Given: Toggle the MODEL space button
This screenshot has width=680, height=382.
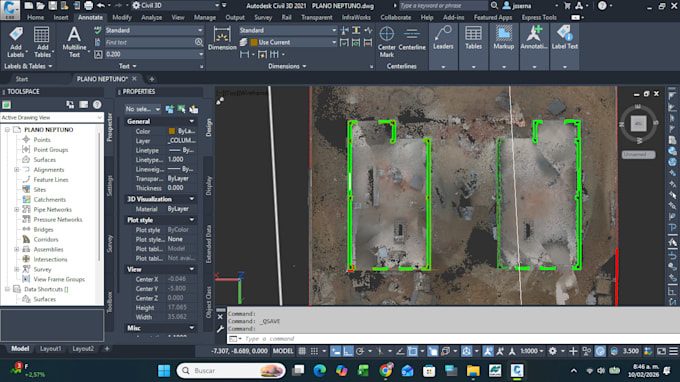Looking at the screenshot, I should [283, 351].
